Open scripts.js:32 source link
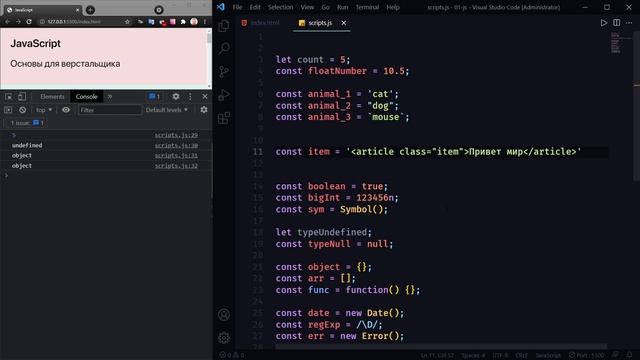This screenshot has width=640, height=360. [176, 166]
